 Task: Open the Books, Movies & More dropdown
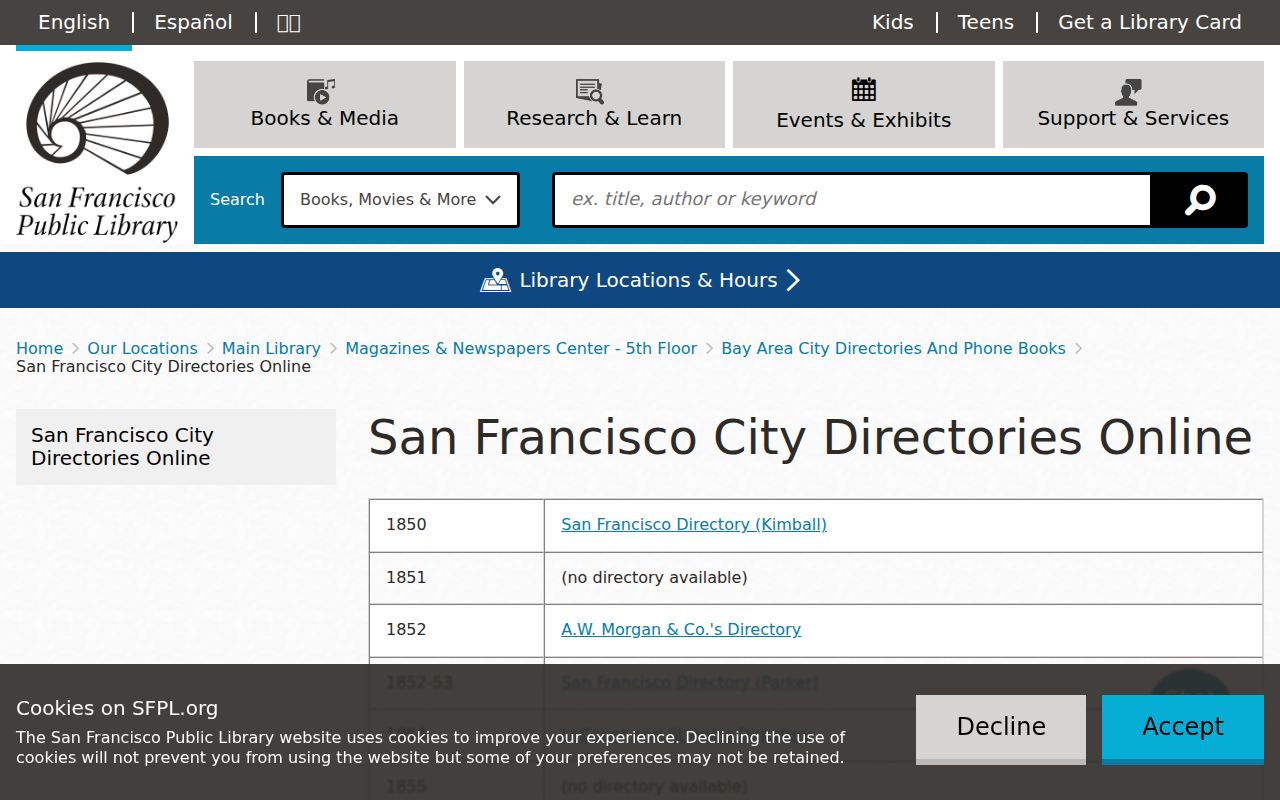click(400, 200)
